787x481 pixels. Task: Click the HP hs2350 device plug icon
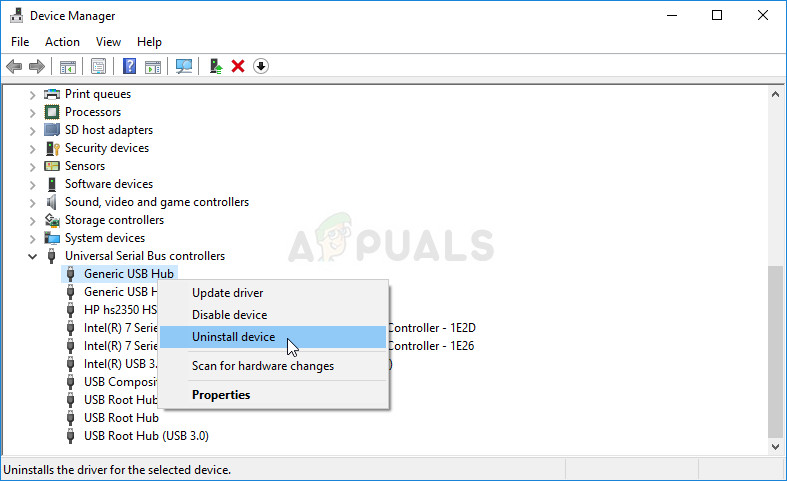pyautogui.click(x=71, y=310)
